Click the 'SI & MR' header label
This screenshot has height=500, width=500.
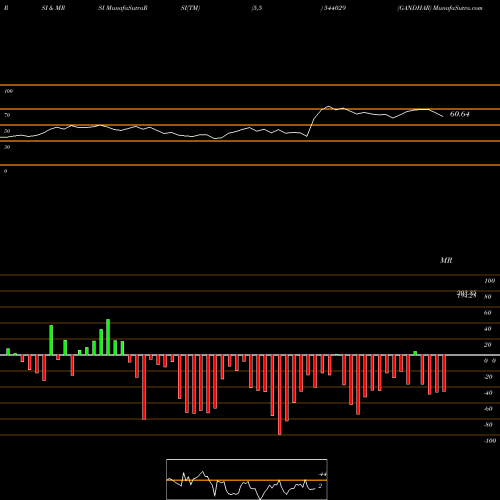click(53, 8)
